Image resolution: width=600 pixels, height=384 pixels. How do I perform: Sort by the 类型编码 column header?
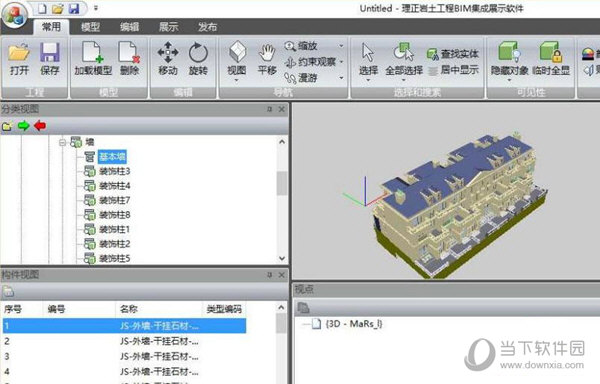pyautogui.click(x=224, y=309)
